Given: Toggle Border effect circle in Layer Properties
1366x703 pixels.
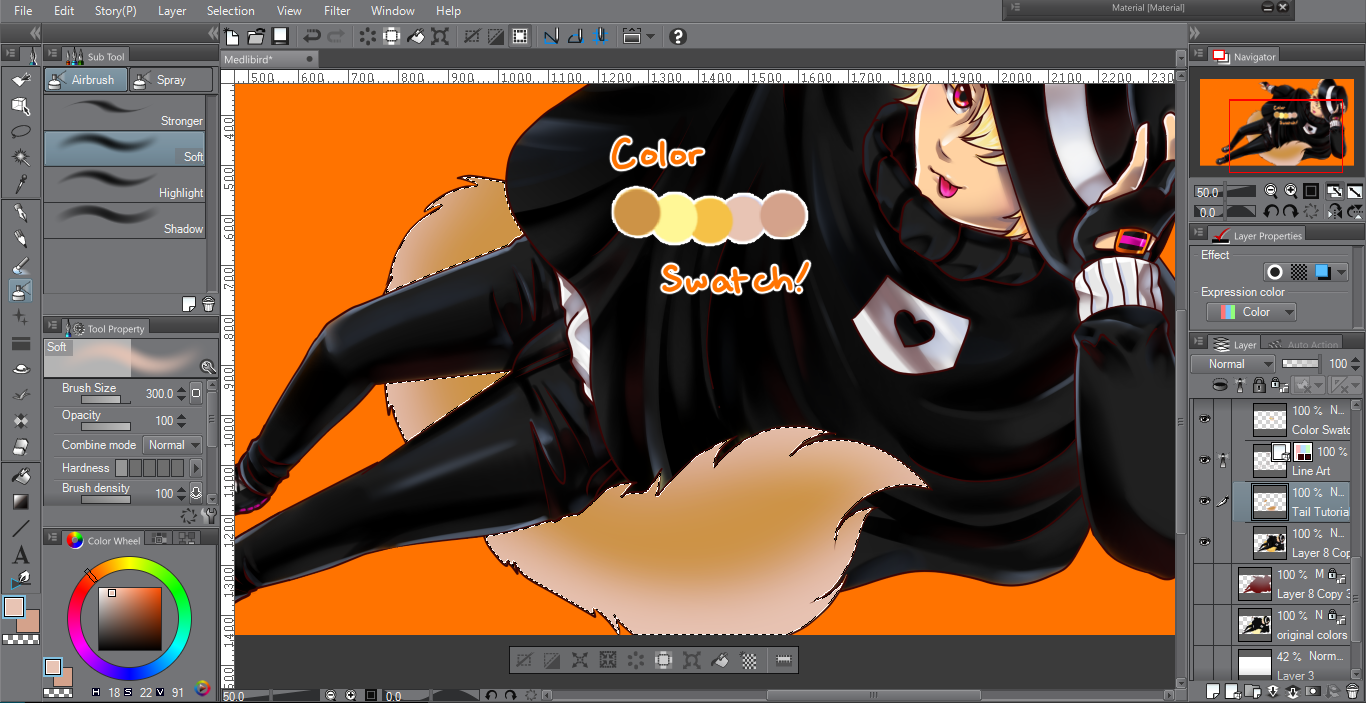Looking at the screenshot, I should coord(1275,272).
